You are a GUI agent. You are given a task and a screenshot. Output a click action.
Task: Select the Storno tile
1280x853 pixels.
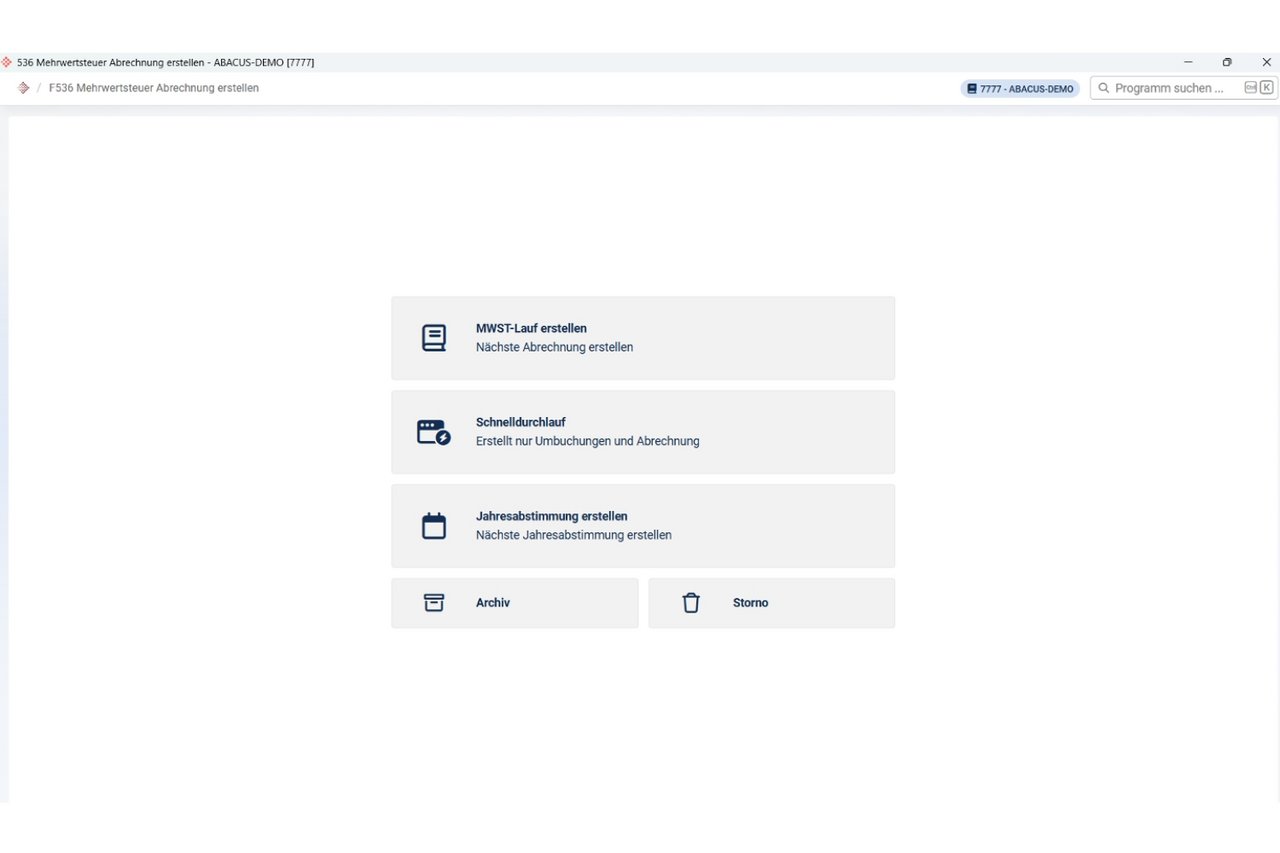(771, 603)
